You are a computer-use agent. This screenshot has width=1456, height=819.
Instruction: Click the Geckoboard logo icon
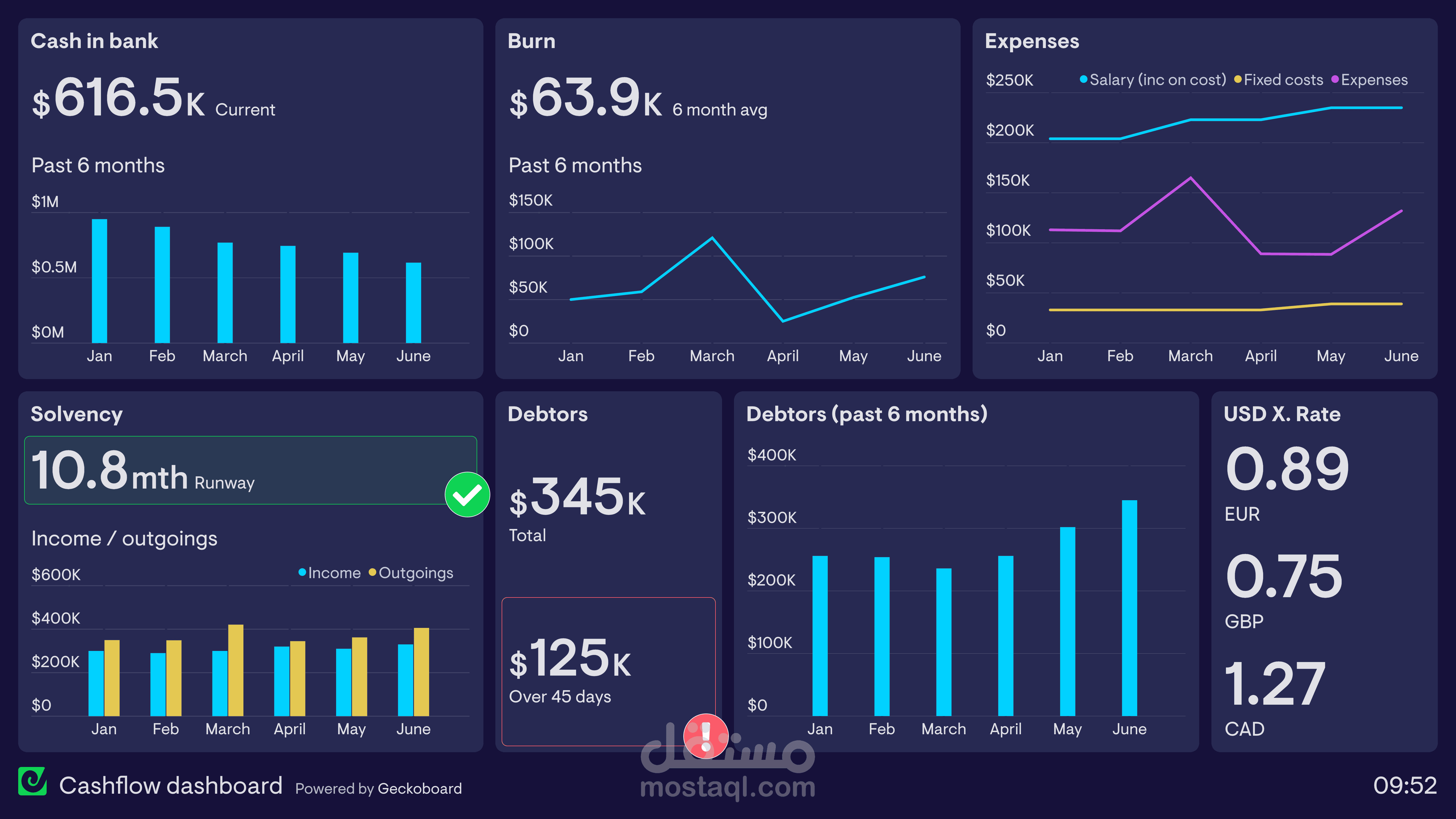point(32,781)
